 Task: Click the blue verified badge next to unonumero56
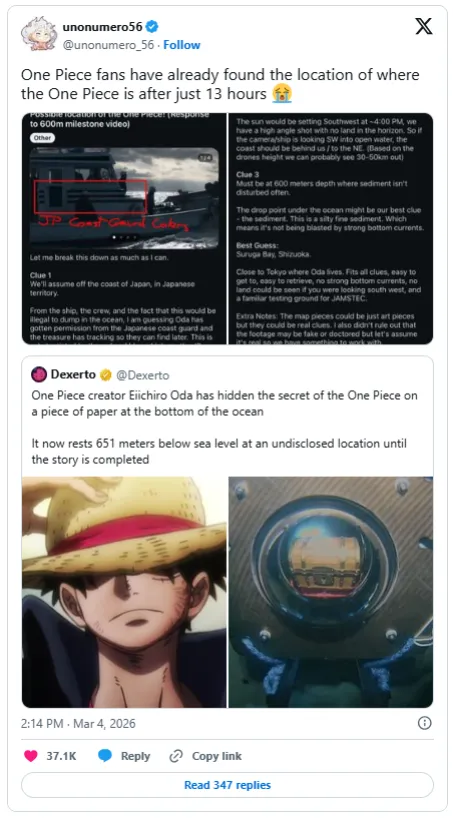[152, 27]
